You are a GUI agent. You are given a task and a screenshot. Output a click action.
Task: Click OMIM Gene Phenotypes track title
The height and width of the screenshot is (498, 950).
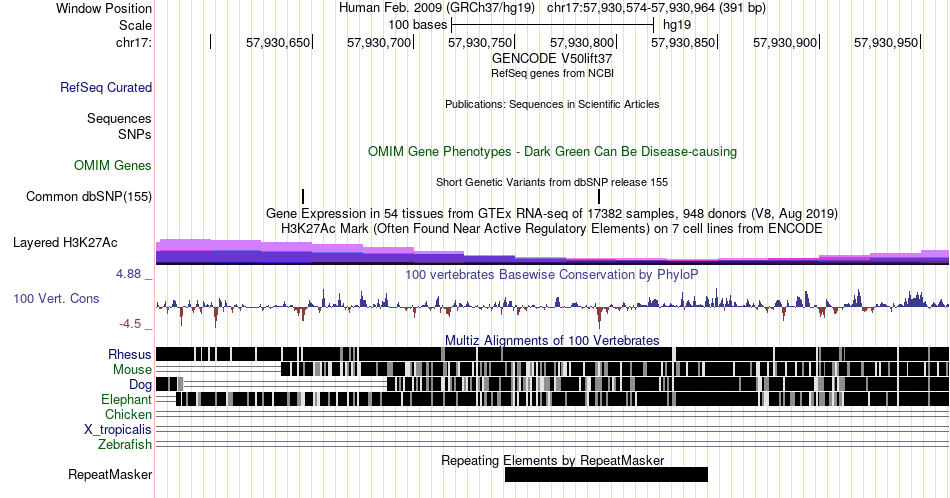552,151
